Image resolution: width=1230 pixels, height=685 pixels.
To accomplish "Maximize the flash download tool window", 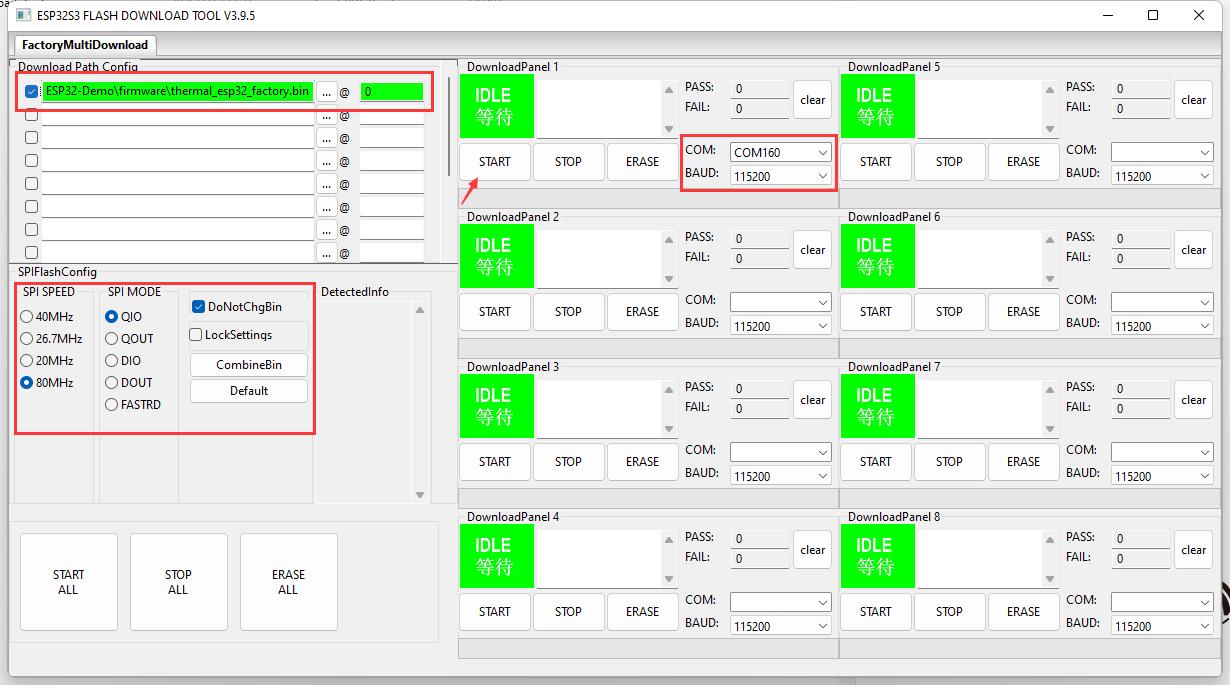I will pyautogui.click(x=1153, y=15).
